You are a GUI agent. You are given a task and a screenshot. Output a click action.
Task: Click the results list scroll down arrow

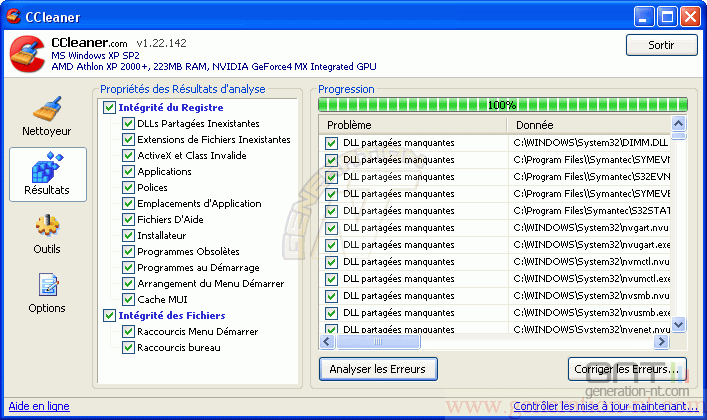pyautogui.click(x=679, y=324)
